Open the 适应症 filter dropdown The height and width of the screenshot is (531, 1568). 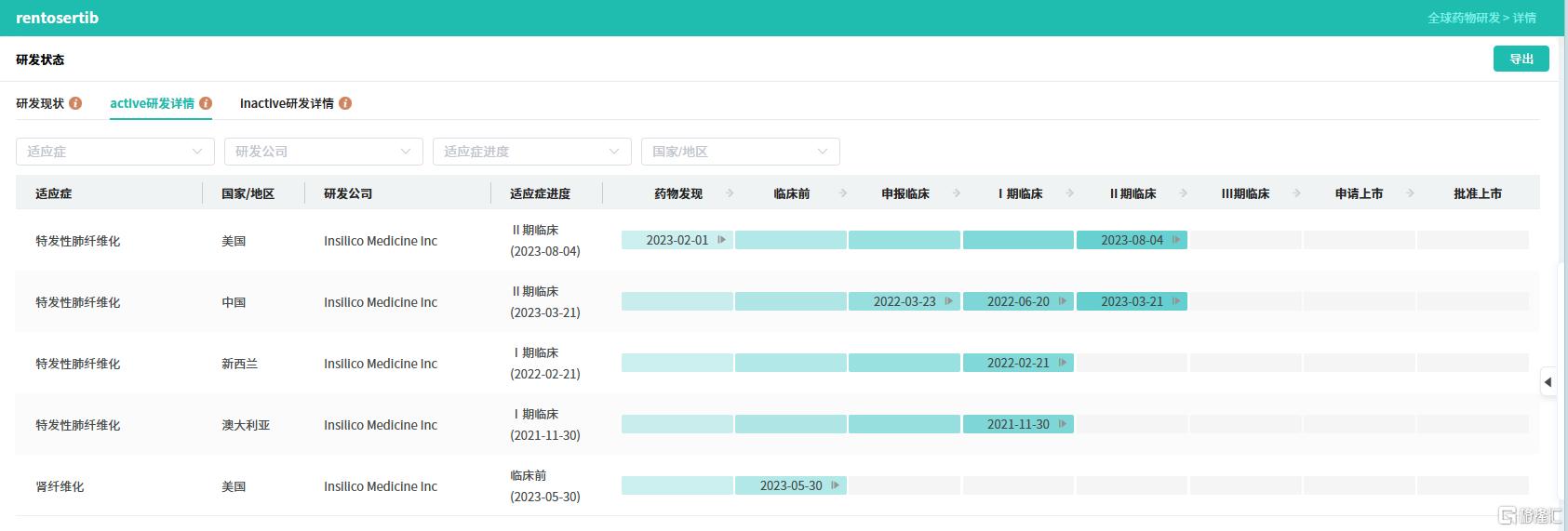(x=115, y=152)
